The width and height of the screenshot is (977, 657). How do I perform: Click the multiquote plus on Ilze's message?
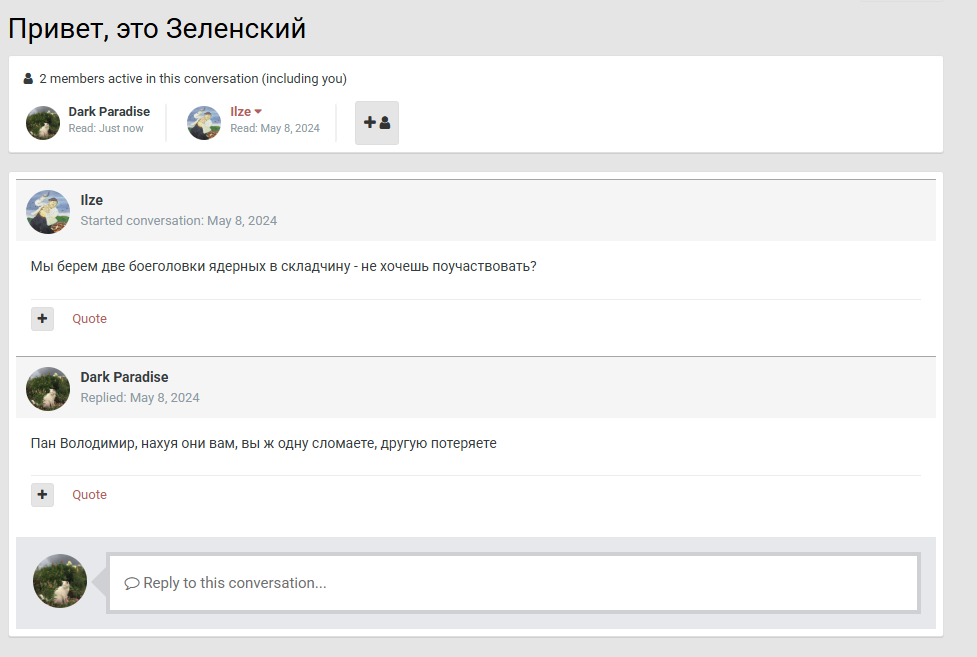coord(42,319)
